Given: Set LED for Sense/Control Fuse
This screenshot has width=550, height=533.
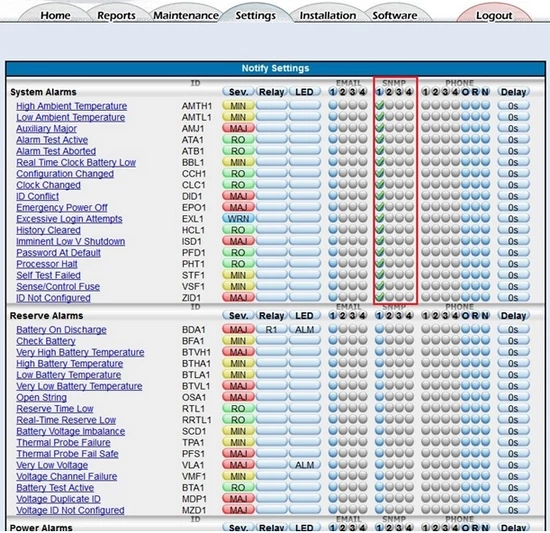Looking at the screenshot, I should coord(304,286).
